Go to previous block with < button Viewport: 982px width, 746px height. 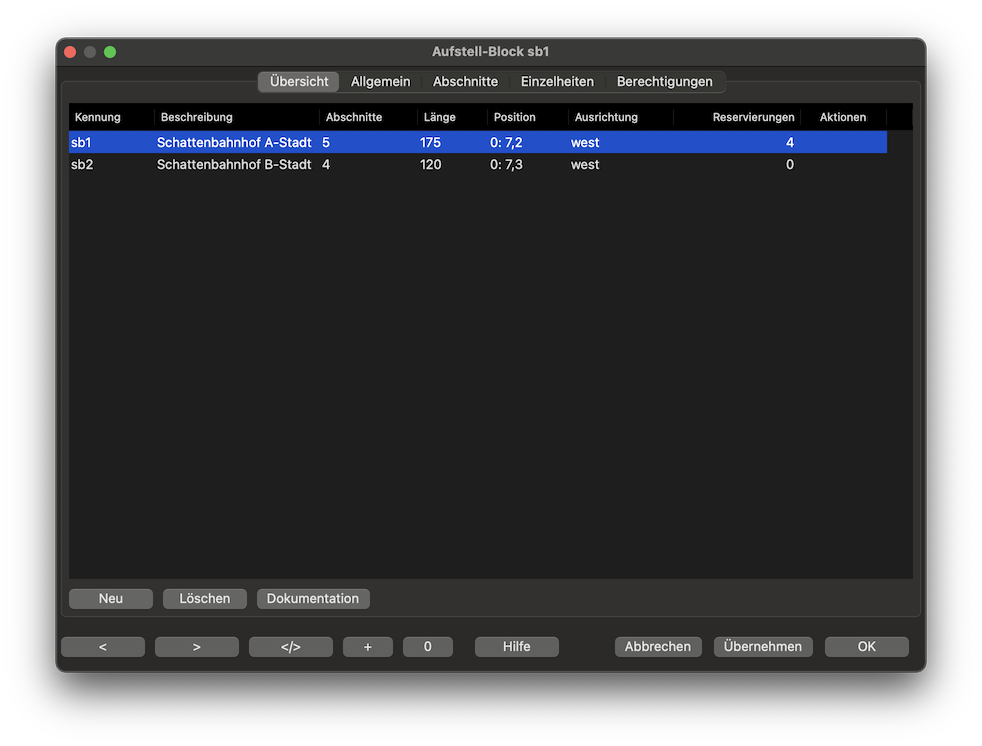(x=103, y=647)
